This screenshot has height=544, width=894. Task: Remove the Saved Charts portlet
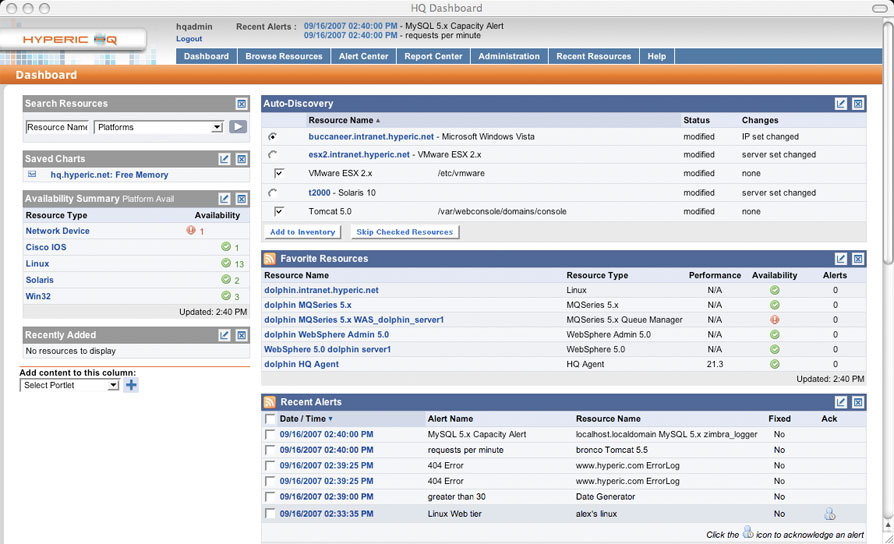click(242, 159)
